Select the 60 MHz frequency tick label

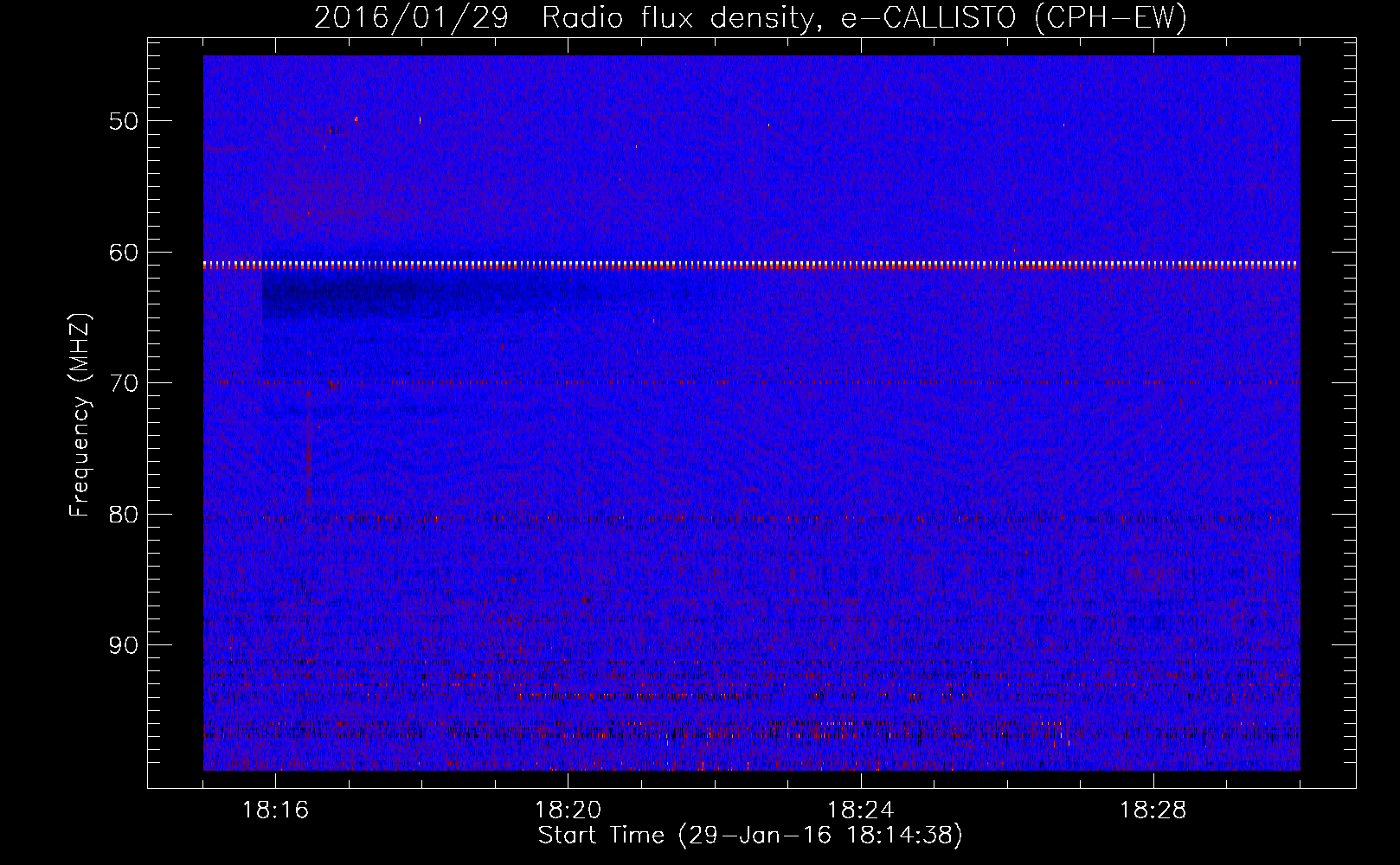pyautogui.click(x=124, y=253)
